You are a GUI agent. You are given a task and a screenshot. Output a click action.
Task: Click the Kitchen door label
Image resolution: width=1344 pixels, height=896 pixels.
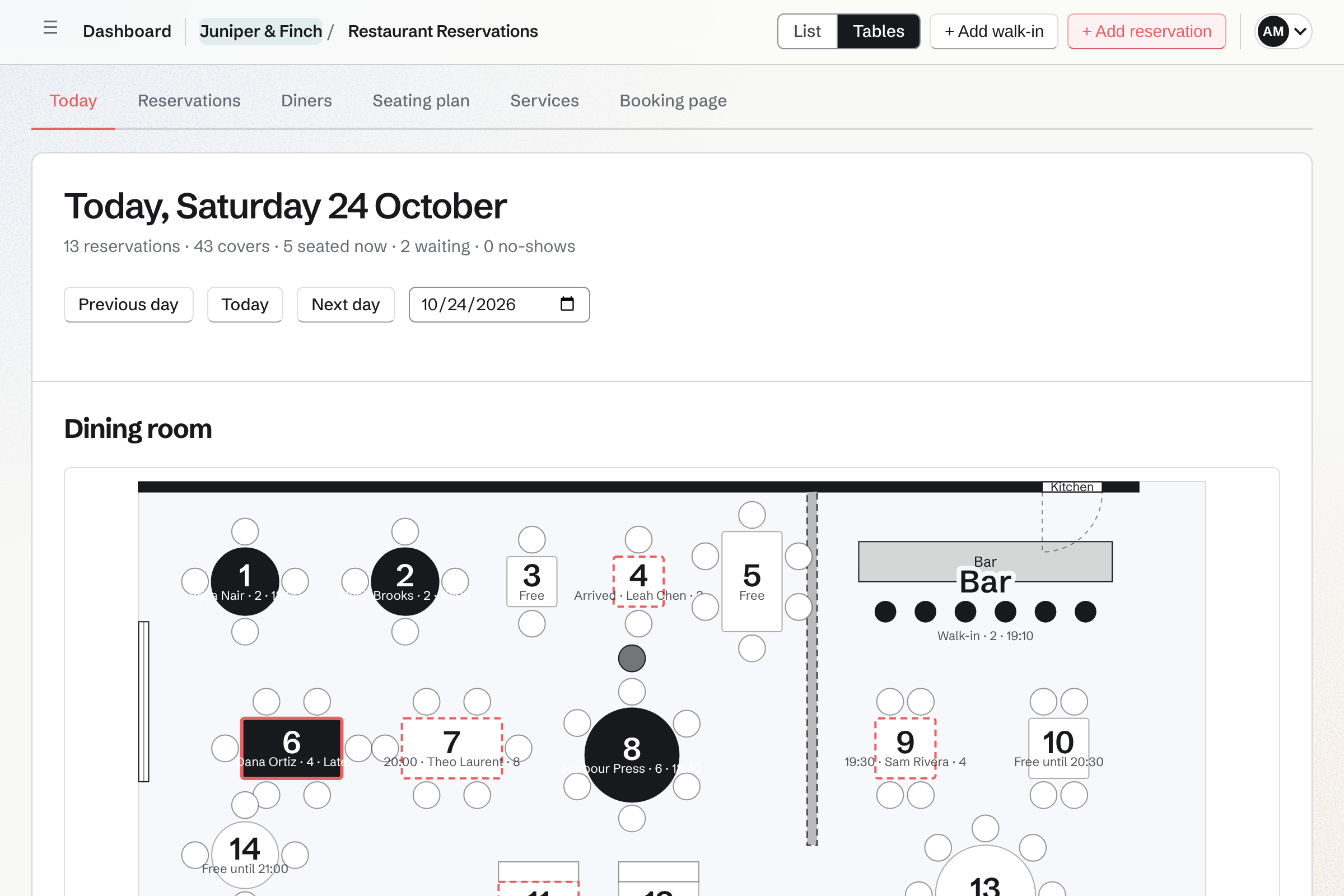pyautogui.click(x=1072, y=487)
